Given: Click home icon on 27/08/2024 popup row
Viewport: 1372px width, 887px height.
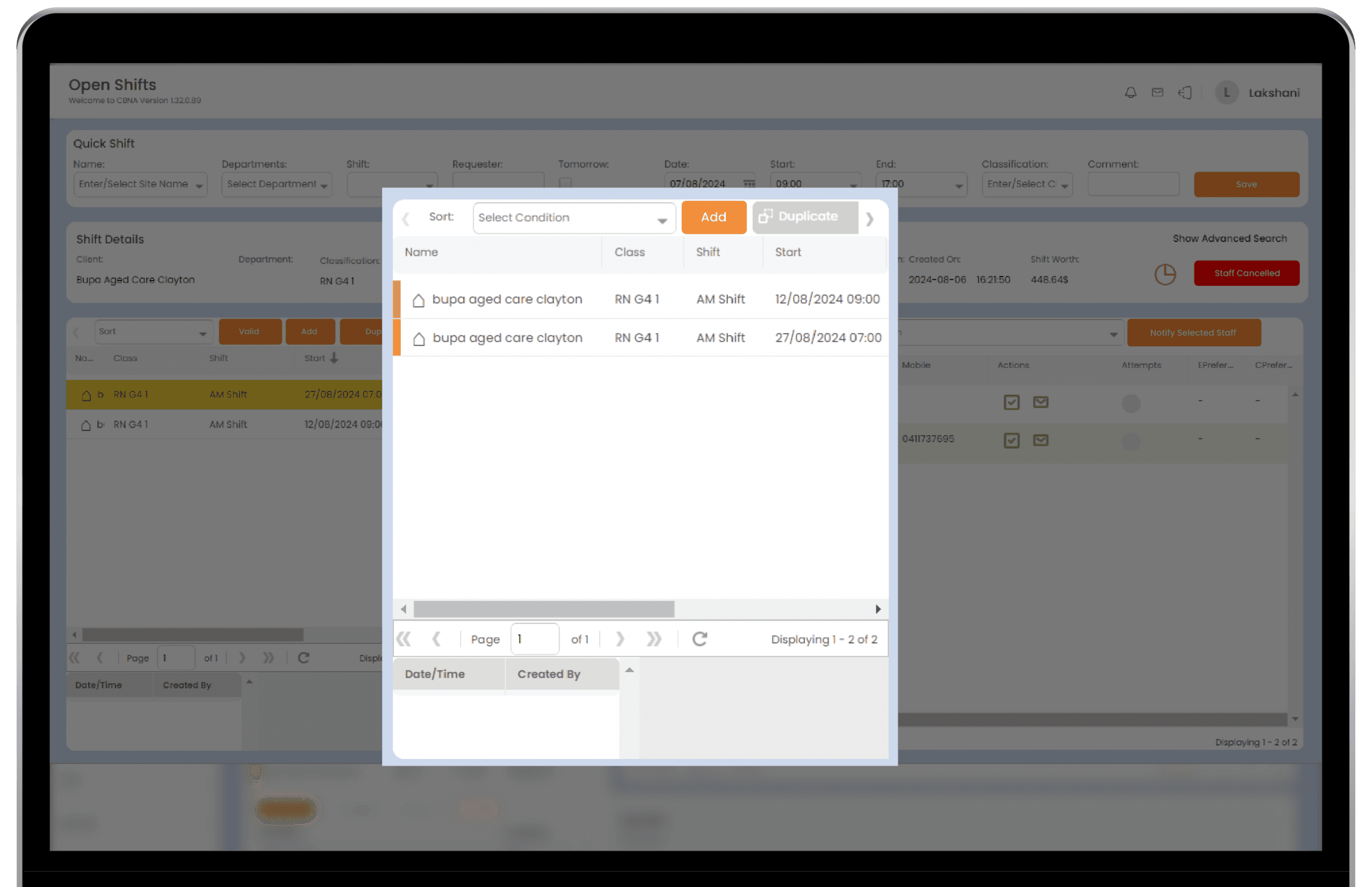Looking at the screenshot, I should pyautogui.click(x=418, y=339).
